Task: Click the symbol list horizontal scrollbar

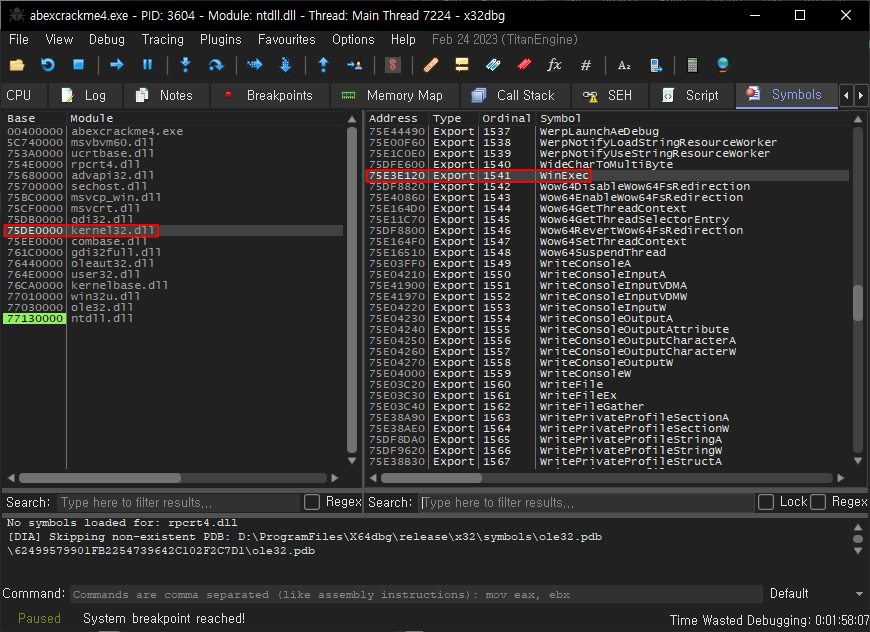Action: pos(432,478)
